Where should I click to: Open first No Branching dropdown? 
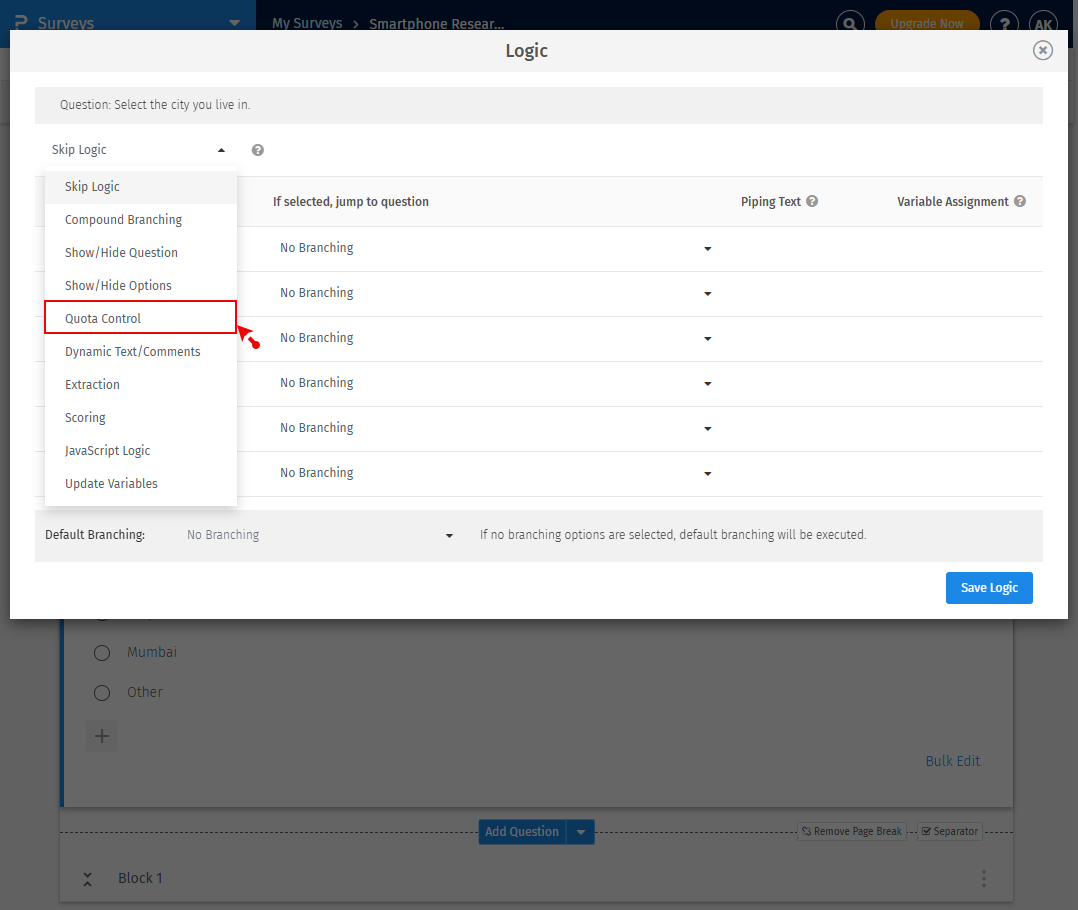[495, 248]
